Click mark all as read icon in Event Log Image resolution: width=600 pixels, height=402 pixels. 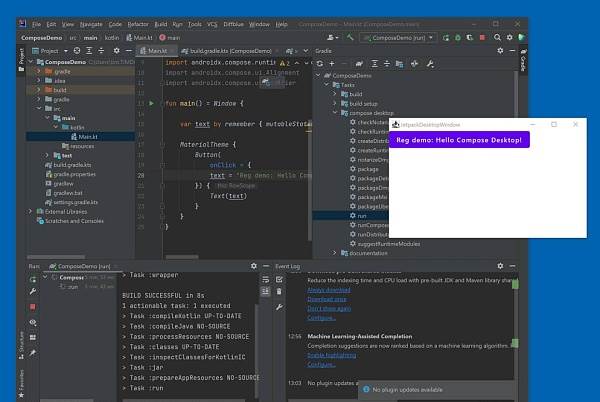pyautogui.click(x=279, y=279)
